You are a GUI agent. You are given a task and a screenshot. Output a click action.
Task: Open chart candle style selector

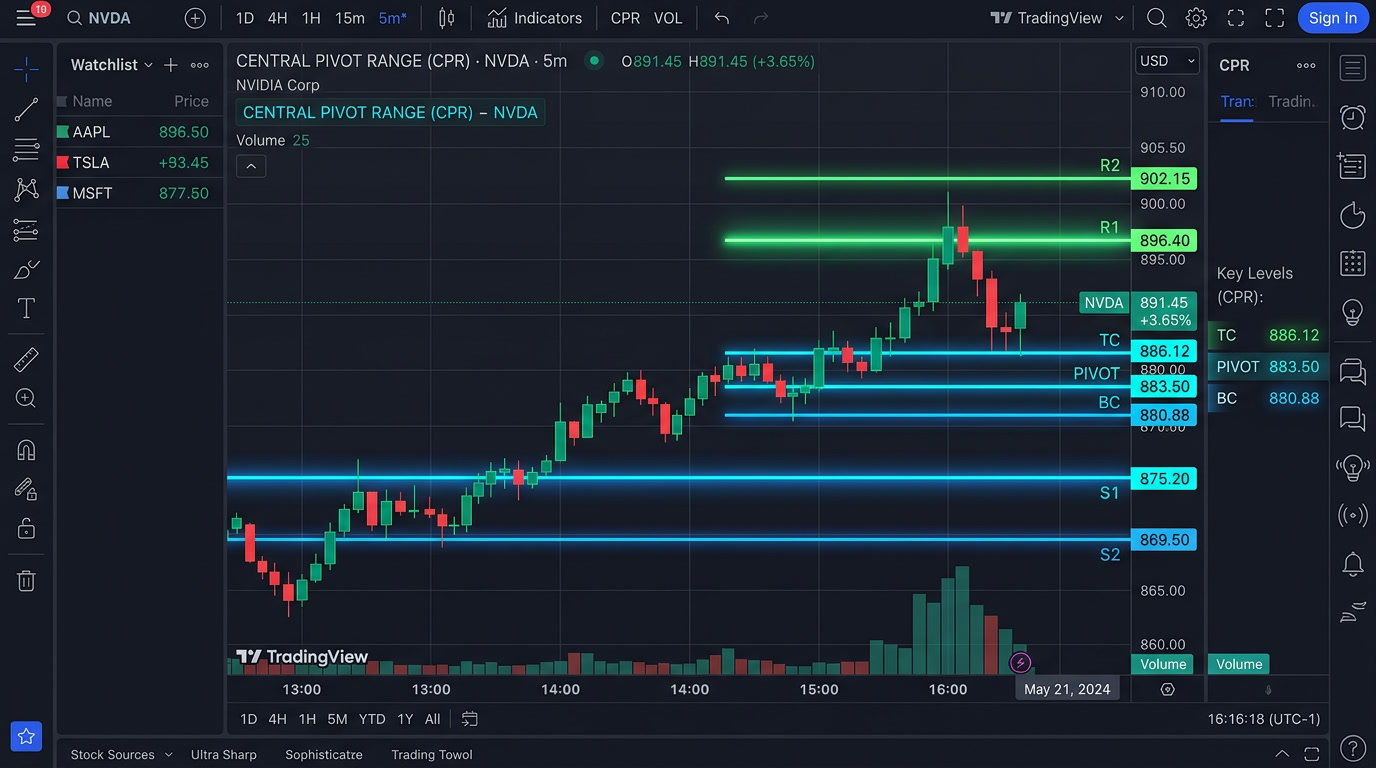point(446,18)
